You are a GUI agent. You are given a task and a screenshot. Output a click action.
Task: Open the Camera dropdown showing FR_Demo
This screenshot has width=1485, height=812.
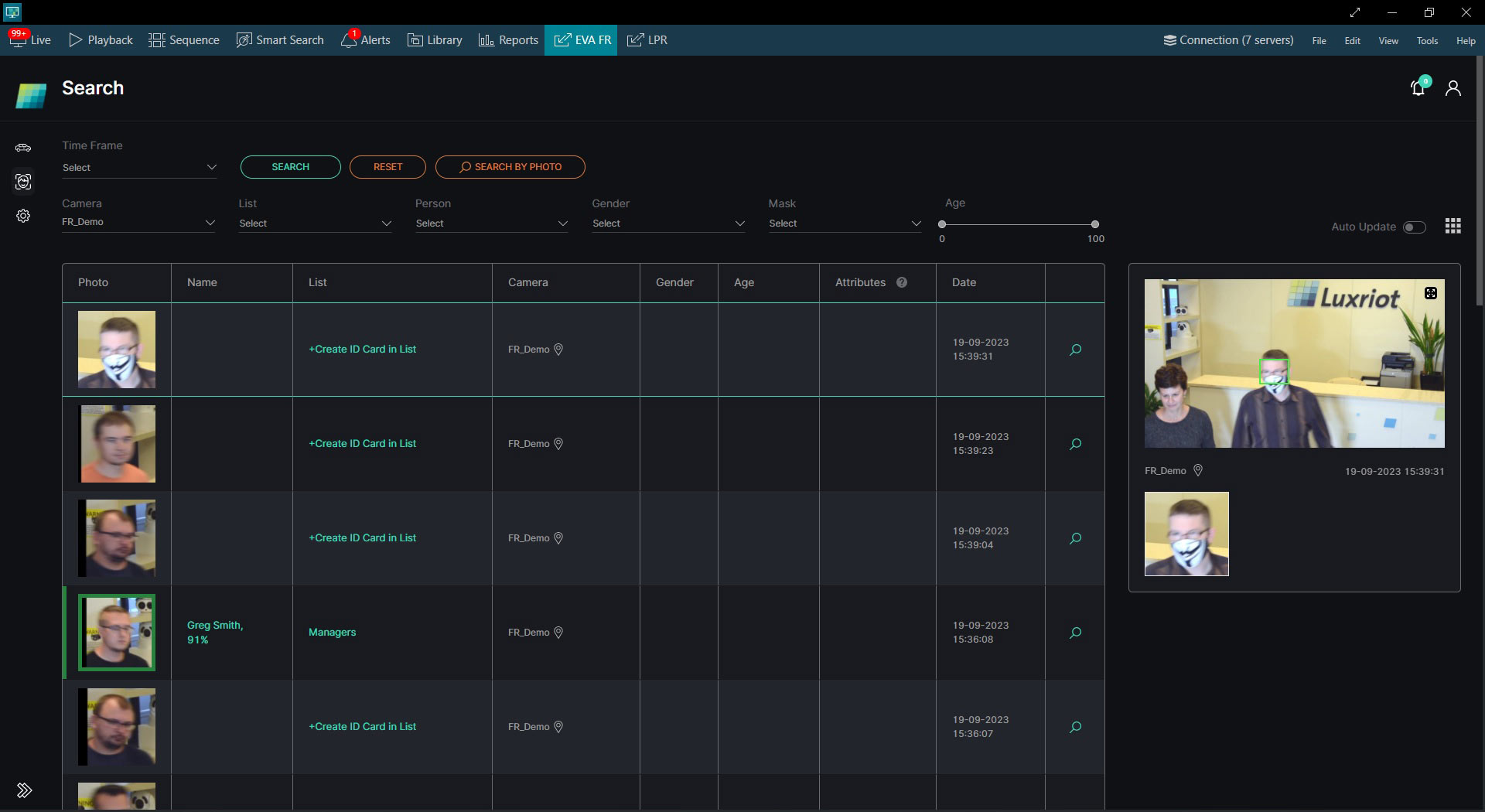click(x=139, y=223)
